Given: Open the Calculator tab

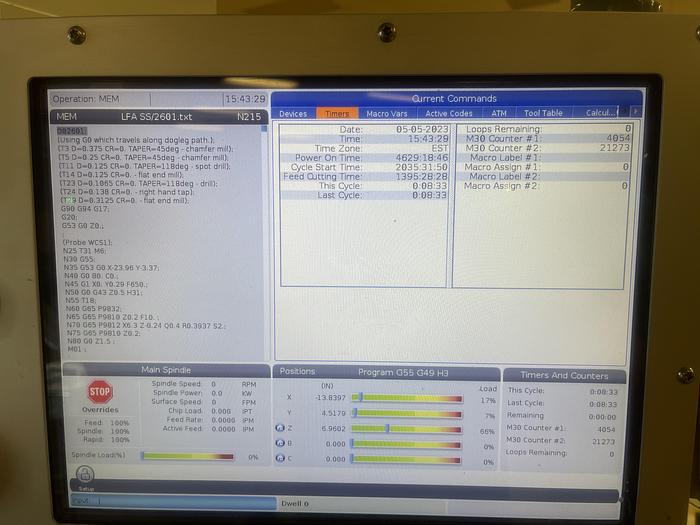Looking at the screenshot, I should (x=600, y=114).
